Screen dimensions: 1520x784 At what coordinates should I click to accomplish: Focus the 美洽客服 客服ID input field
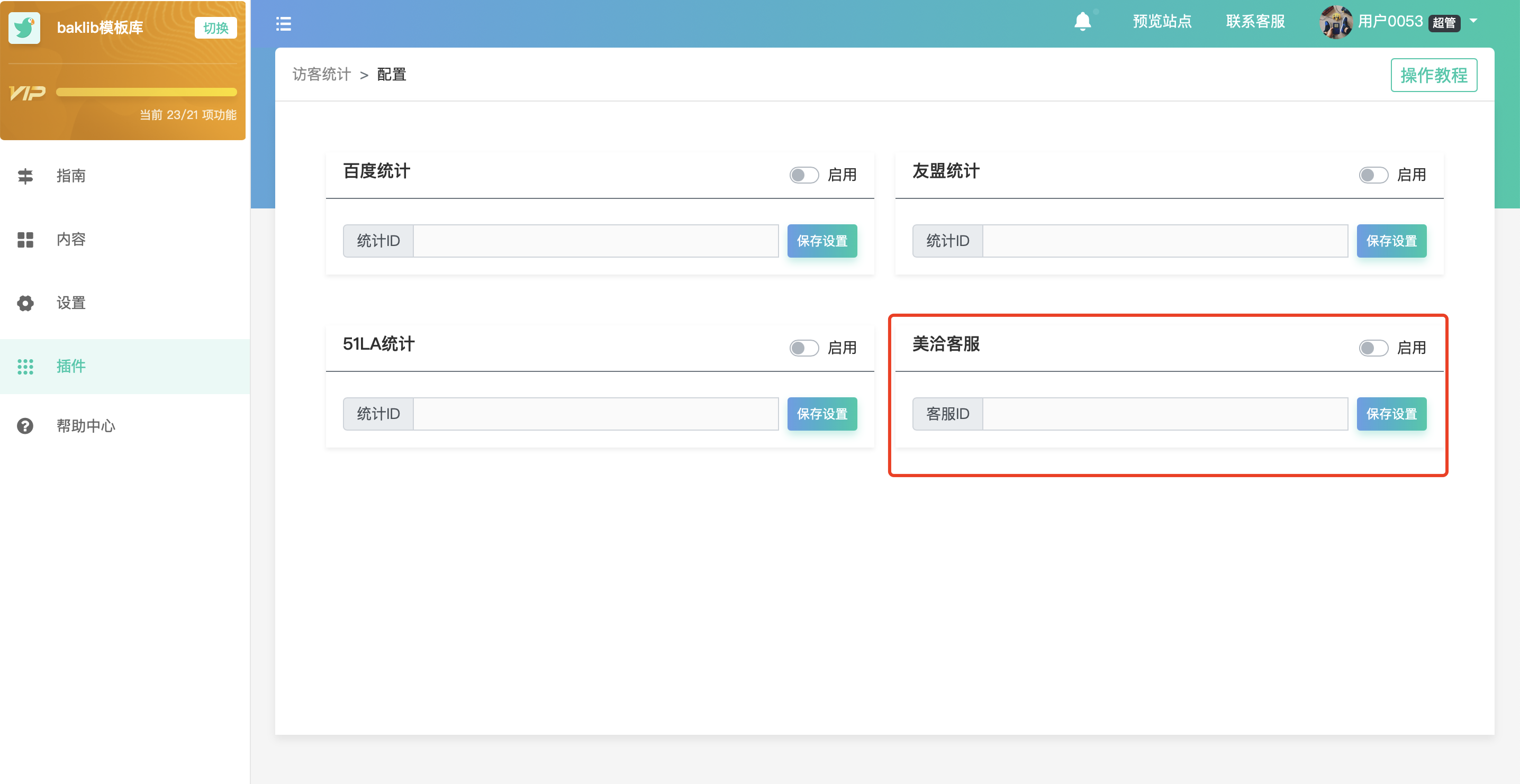tap(1165, 414)
